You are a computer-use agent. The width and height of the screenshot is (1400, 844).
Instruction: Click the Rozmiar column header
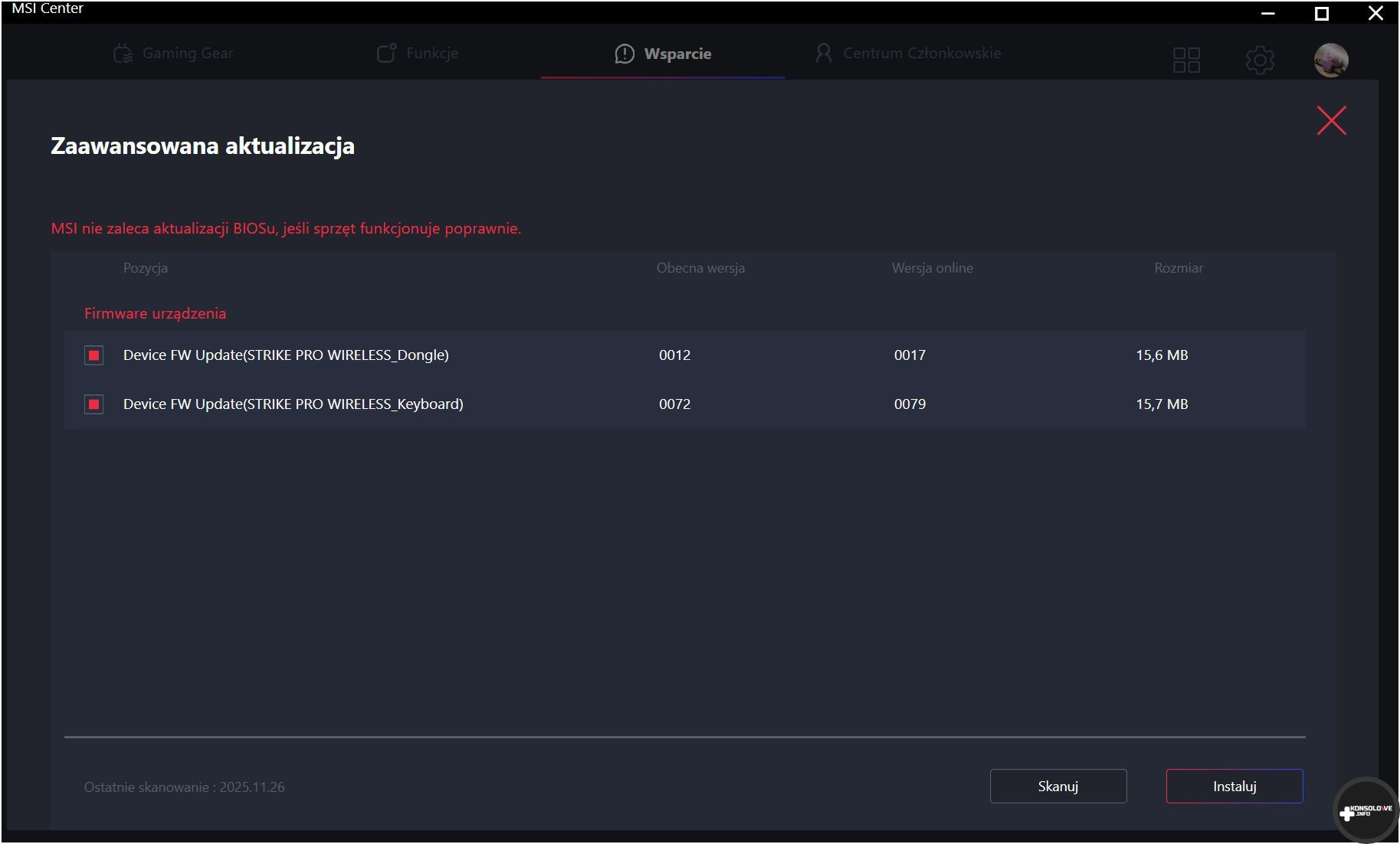click(1178, 268)
